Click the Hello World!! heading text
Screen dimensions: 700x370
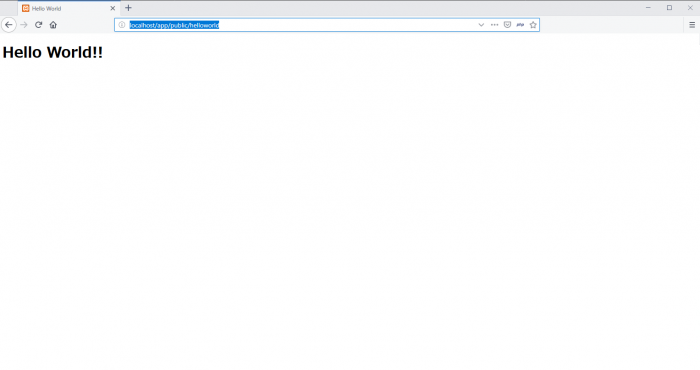(53, 52)
